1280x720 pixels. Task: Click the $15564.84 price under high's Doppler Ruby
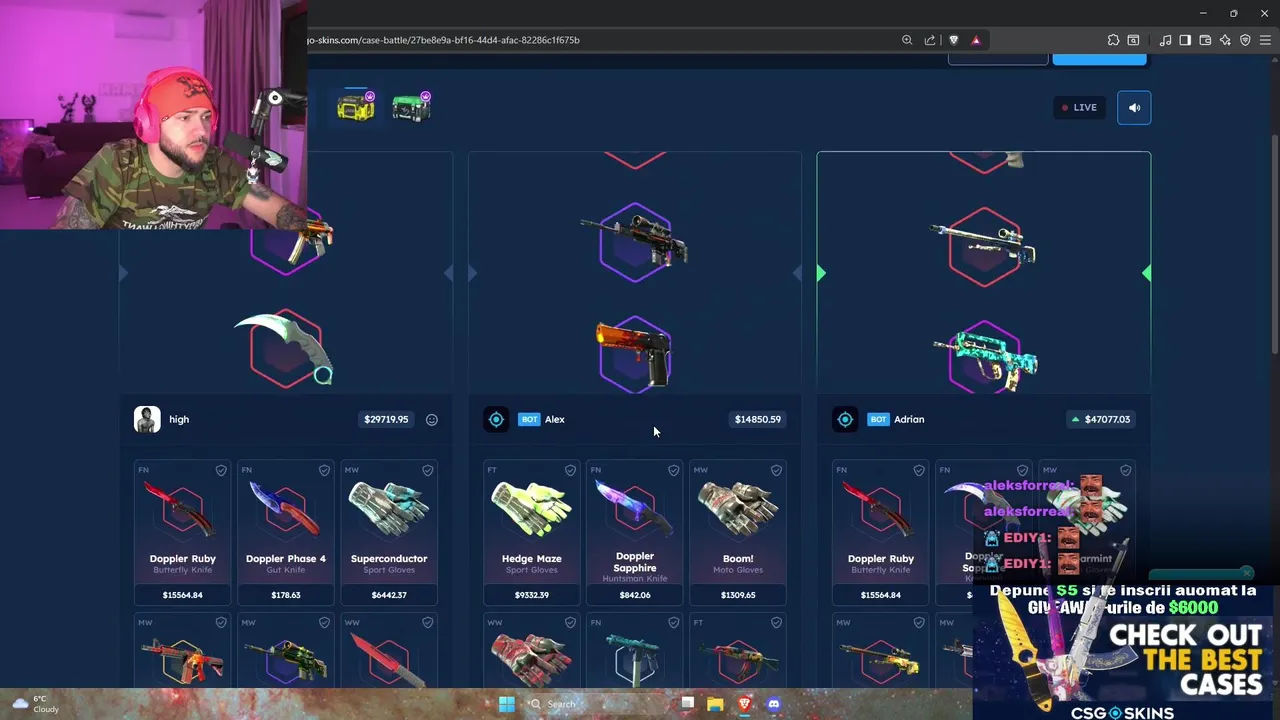(183, 595)
